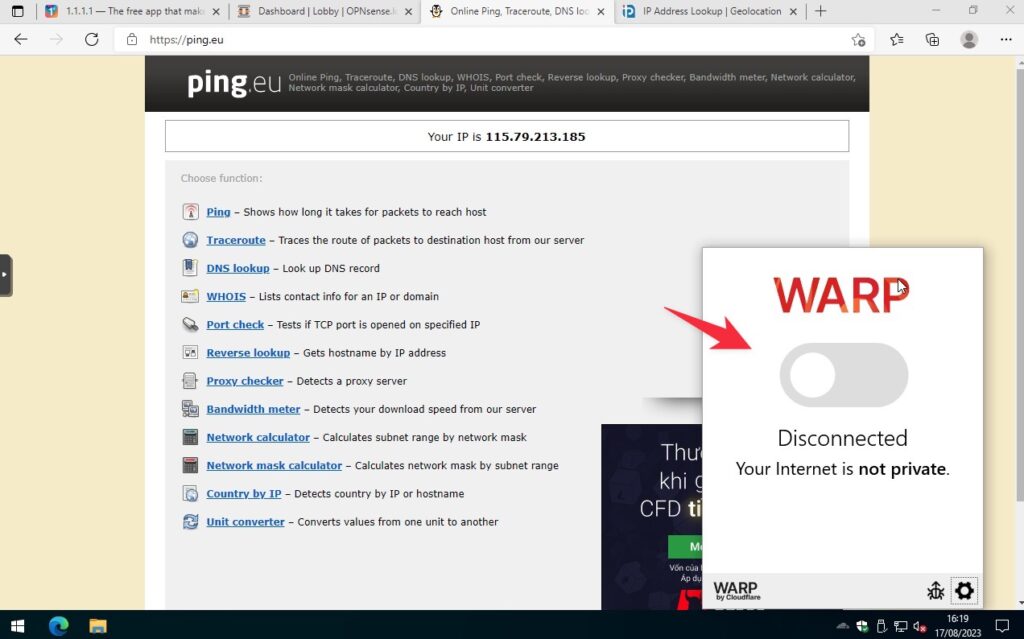Click the ping.eu site logo
The image size is (1024, 639).
pyautogui.click(x=234, y=84)
